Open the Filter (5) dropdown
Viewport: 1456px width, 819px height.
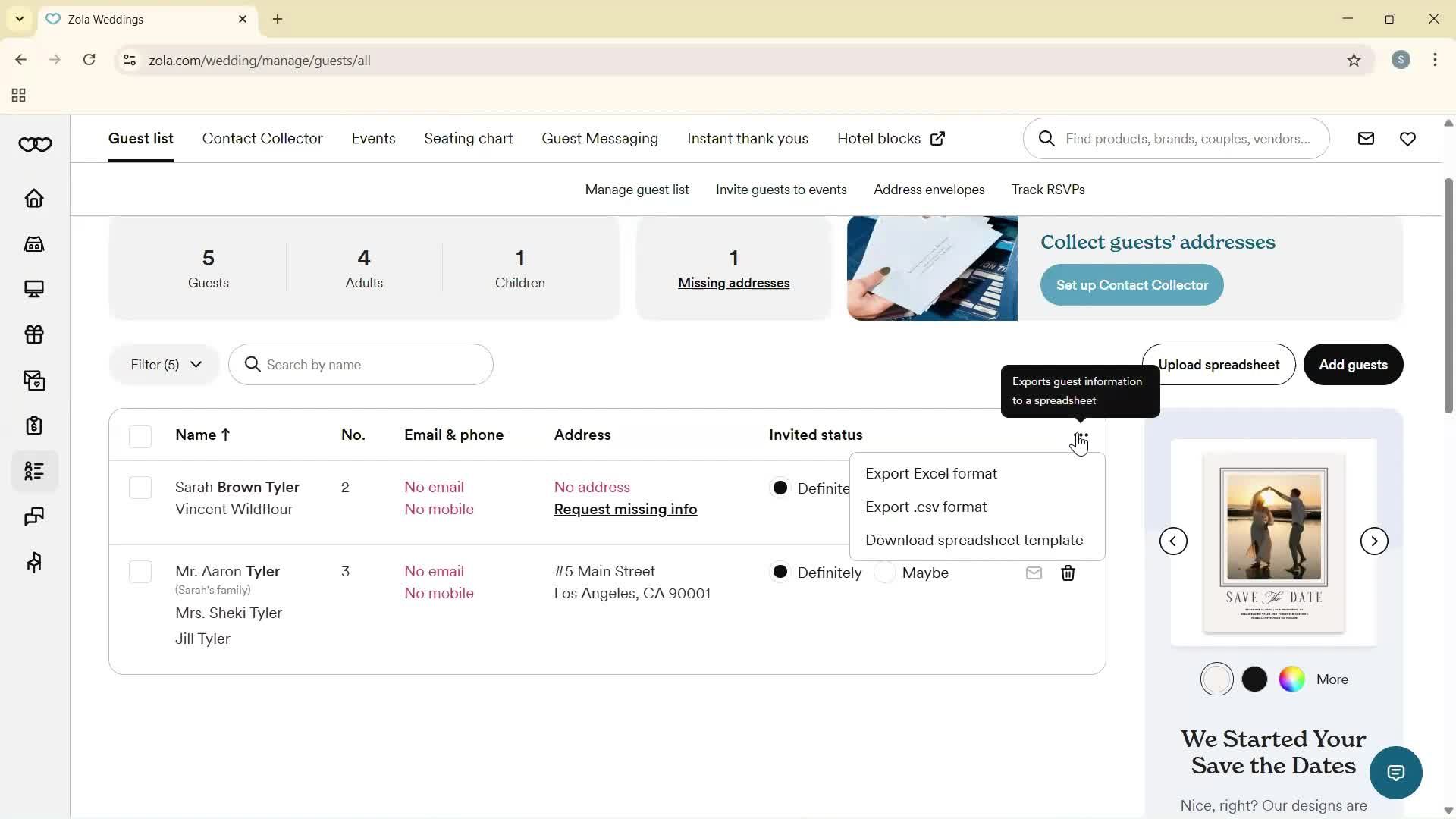pyautogui.click(x=164, y=365)
